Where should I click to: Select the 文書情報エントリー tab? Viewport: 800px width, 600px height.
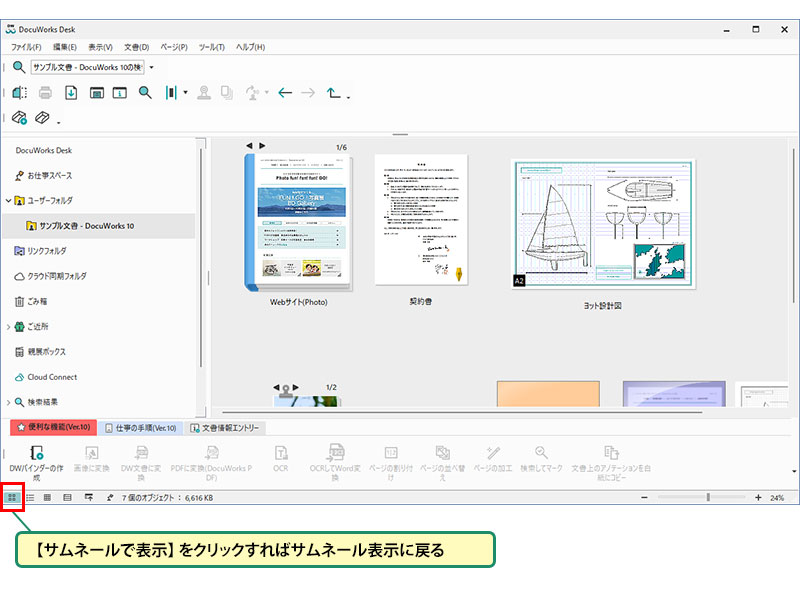[224, 428]
